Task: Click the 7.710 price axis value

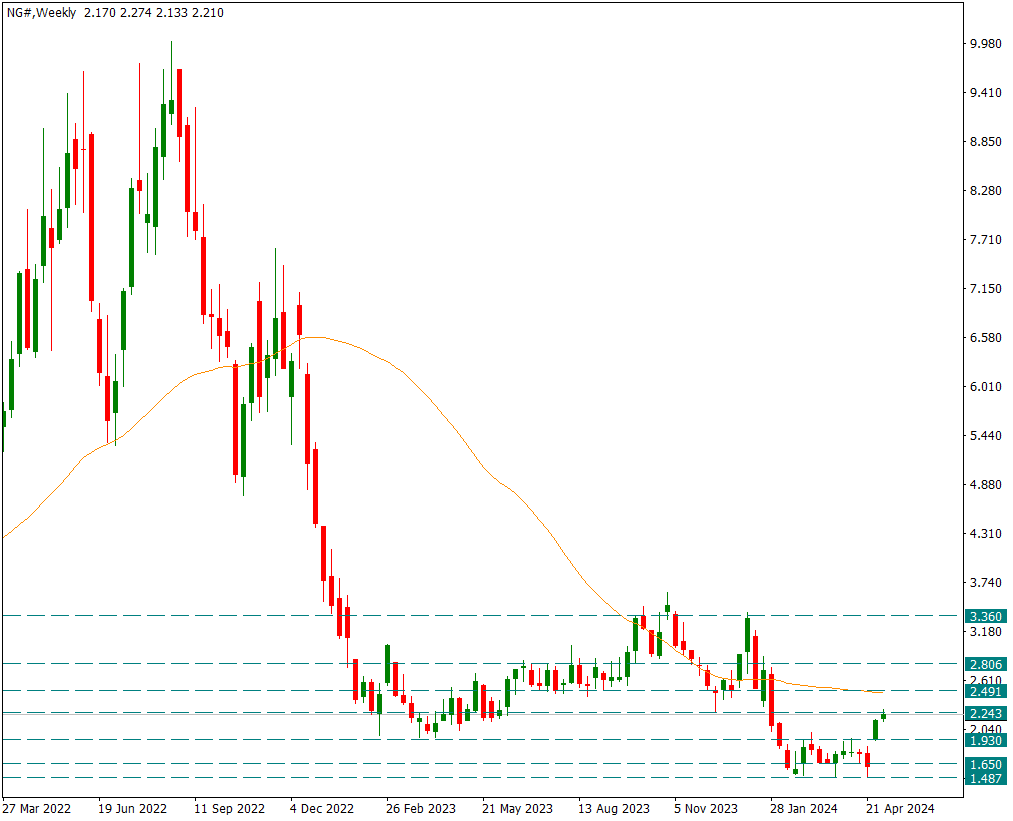Action: 985,240
